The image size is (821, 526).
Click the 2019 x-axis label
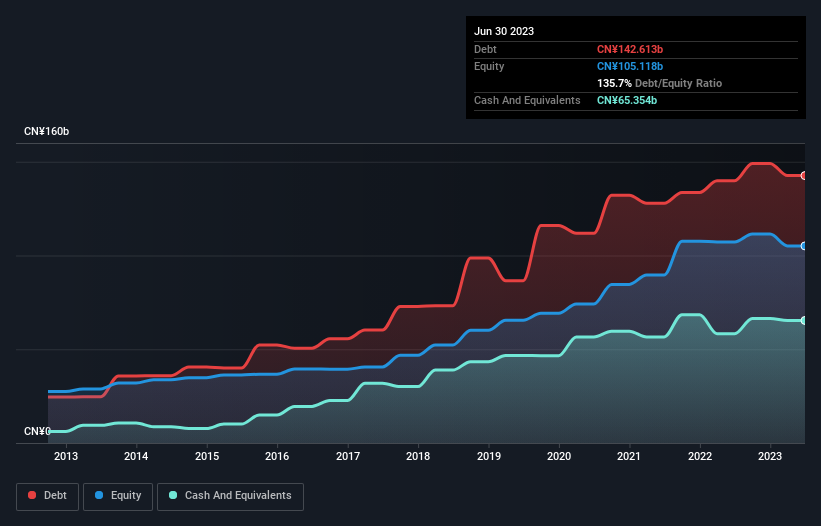click(489, 456)
